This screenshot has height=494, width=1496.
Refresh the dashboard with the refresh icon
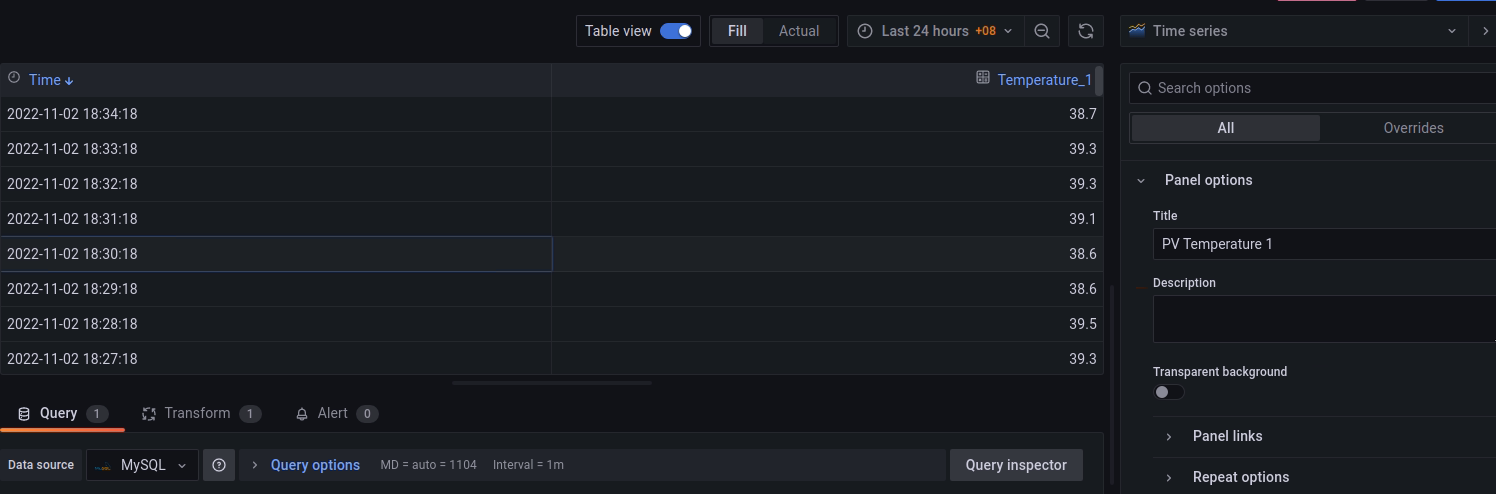1085,31
